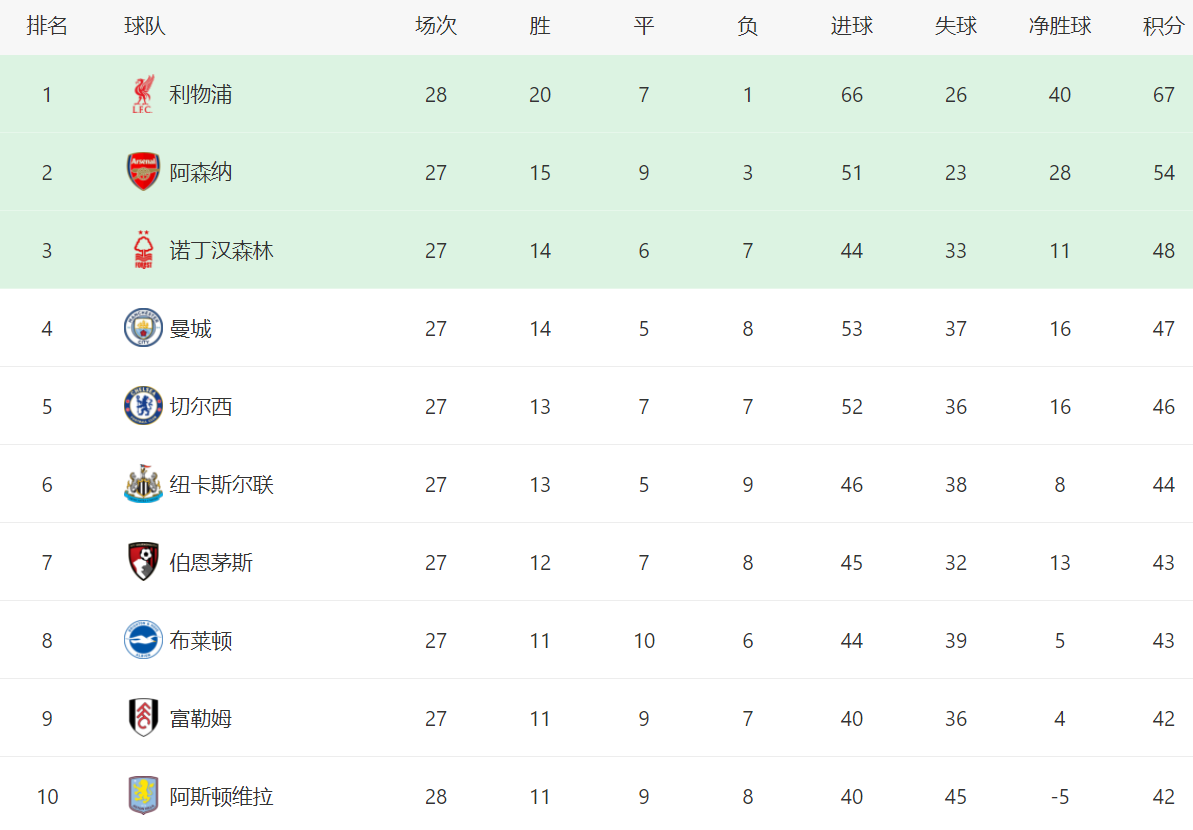This screenshot has width=1193, height=830.
Task: Click the Brighton seagull badge
Action: [x=143, y=640]
